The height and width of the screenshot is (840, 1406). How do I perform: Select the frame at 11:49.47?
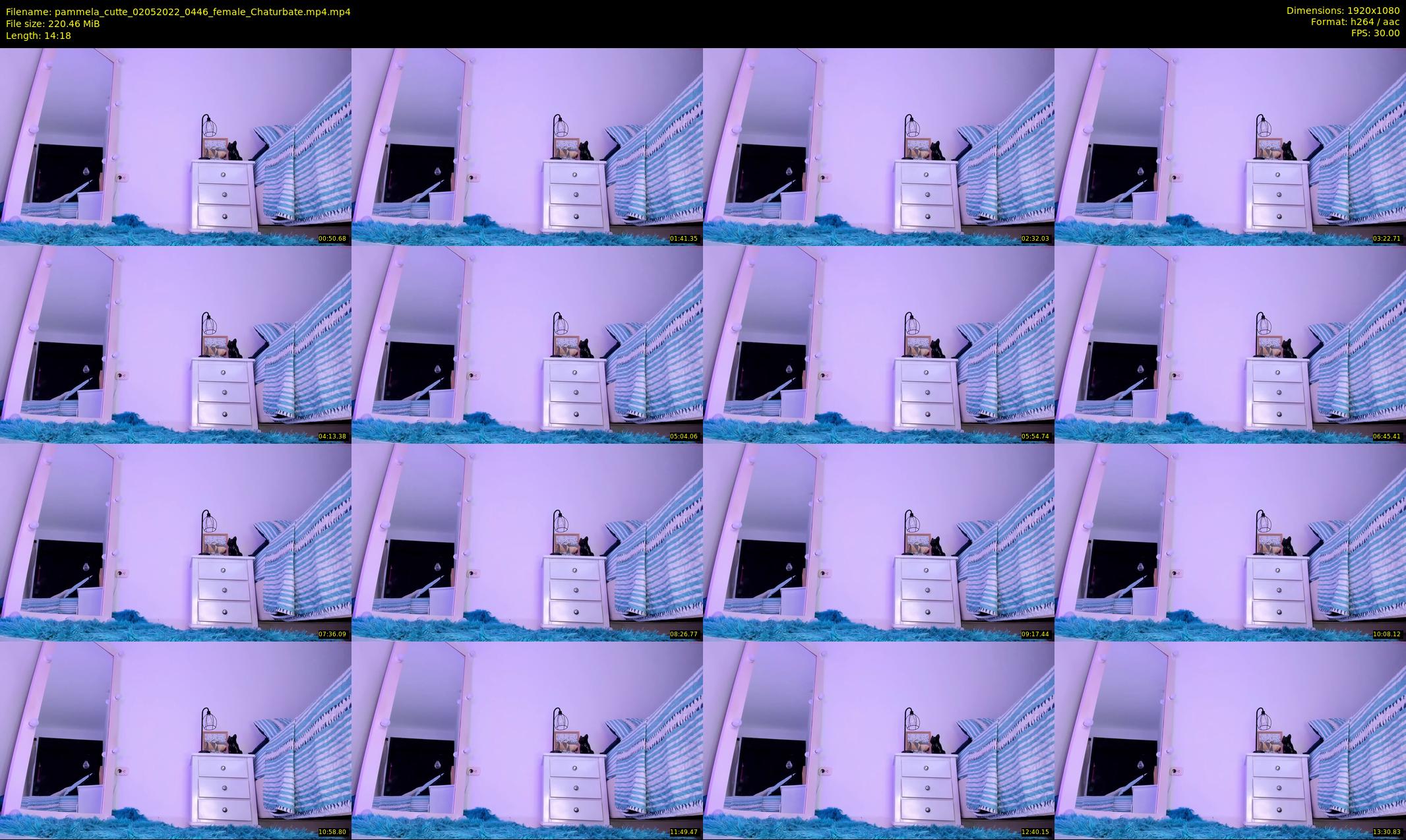[527, 740]
